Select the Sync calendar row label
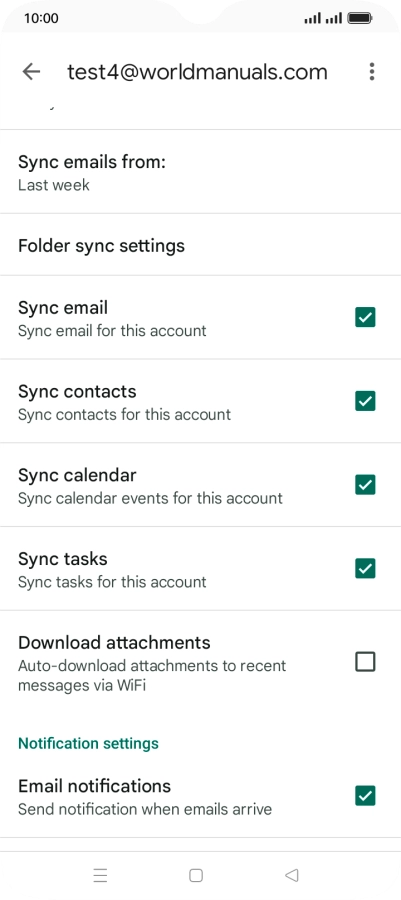Image resolution: width=401 pixels, height=900 pixels. pos(77,475)
